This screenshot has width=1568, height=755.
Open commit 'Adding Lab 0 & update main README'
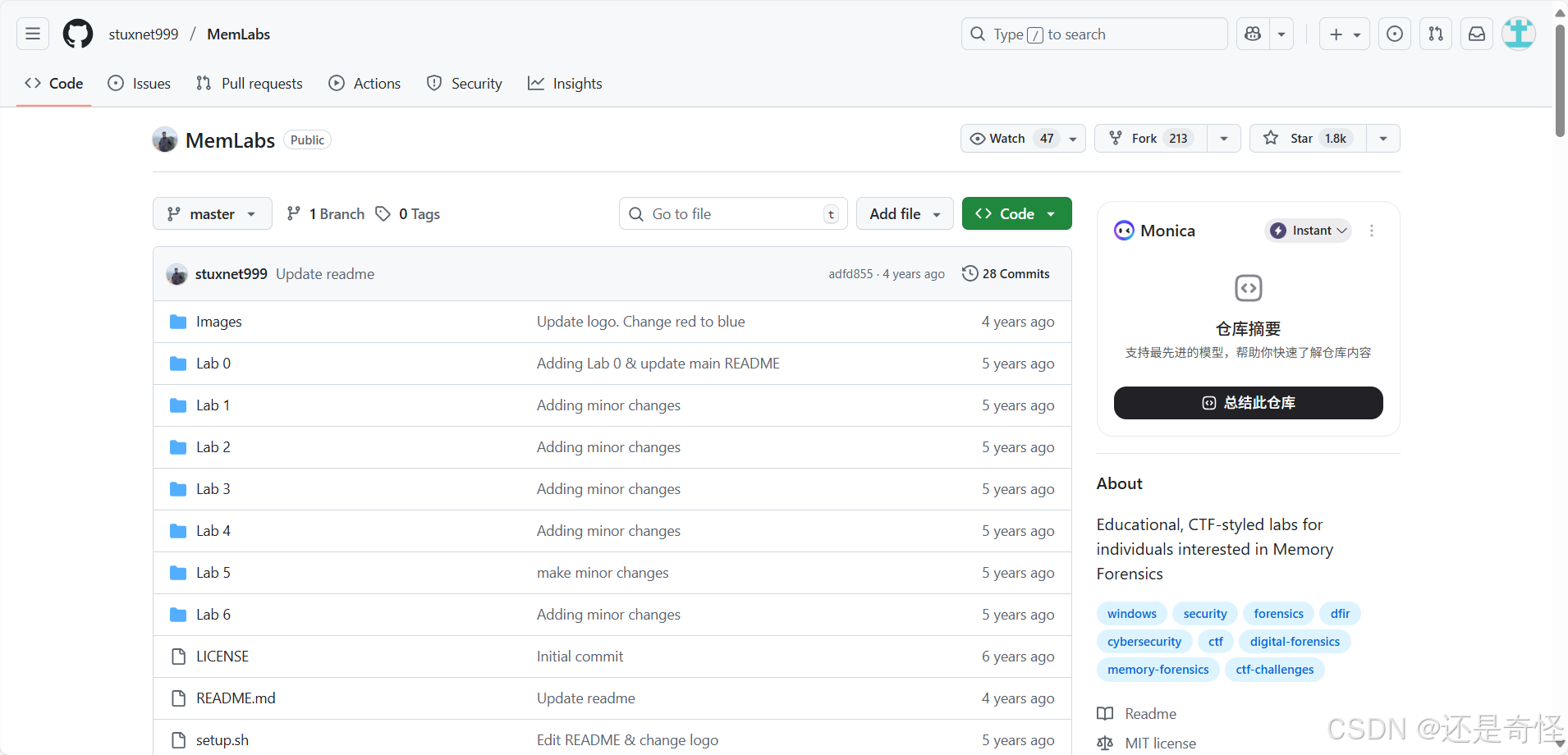coord(658,364)
